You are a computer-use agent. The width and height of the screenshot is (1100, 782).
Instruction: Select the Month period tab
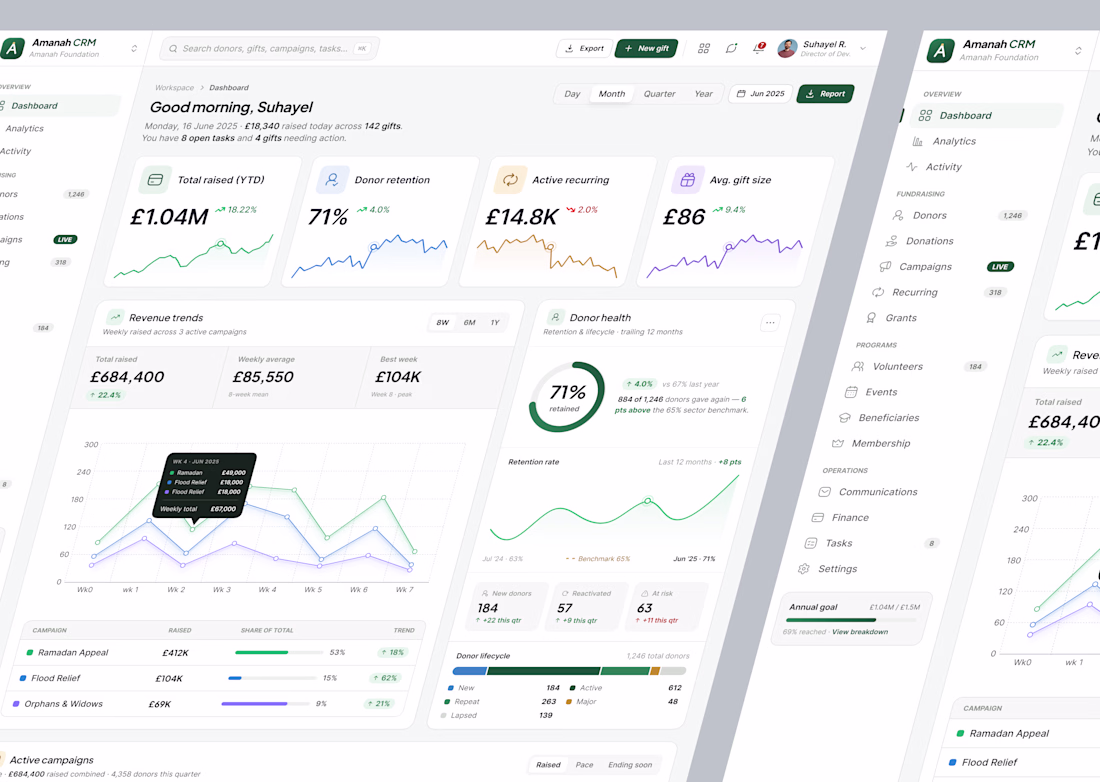pyautogui.click(x=612, y=94)
